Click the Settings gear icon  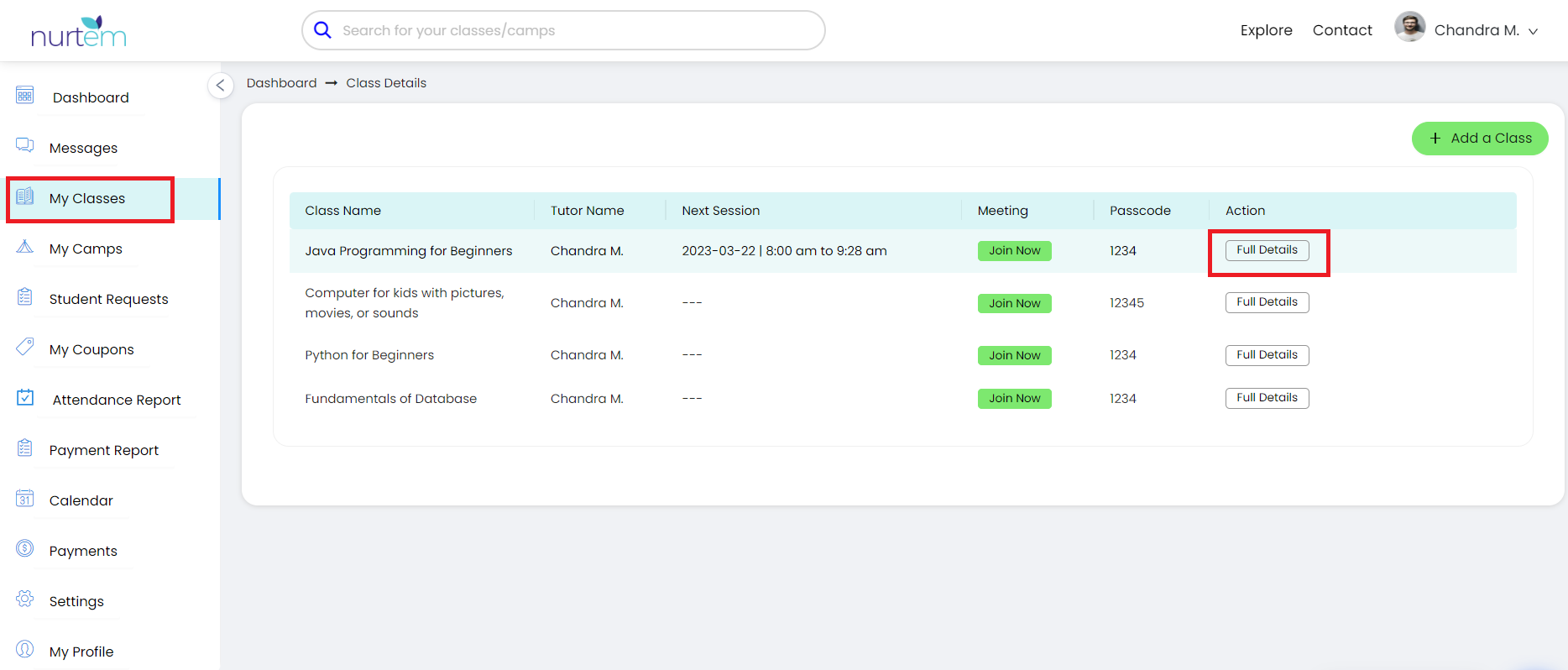point(25,599)
